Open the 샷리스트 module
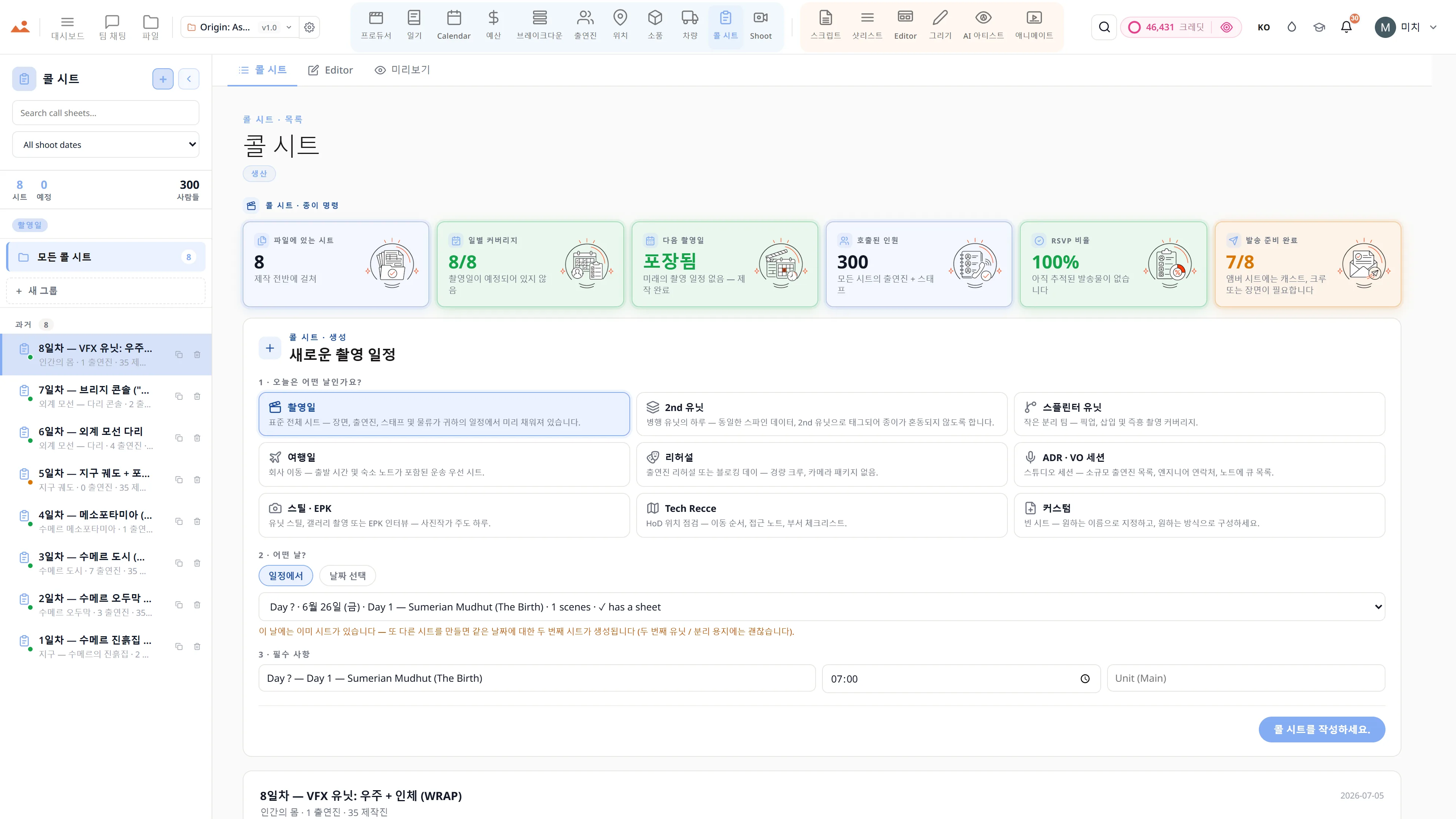1456x819 pixels. coord(867,26)
